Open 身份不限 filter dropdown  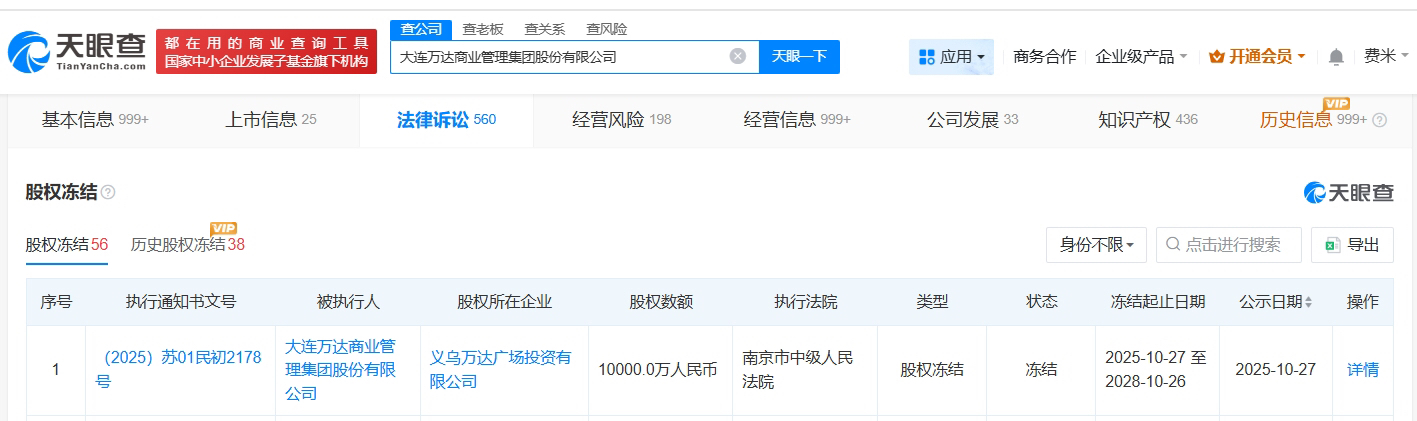click(x=1095, y=245)
